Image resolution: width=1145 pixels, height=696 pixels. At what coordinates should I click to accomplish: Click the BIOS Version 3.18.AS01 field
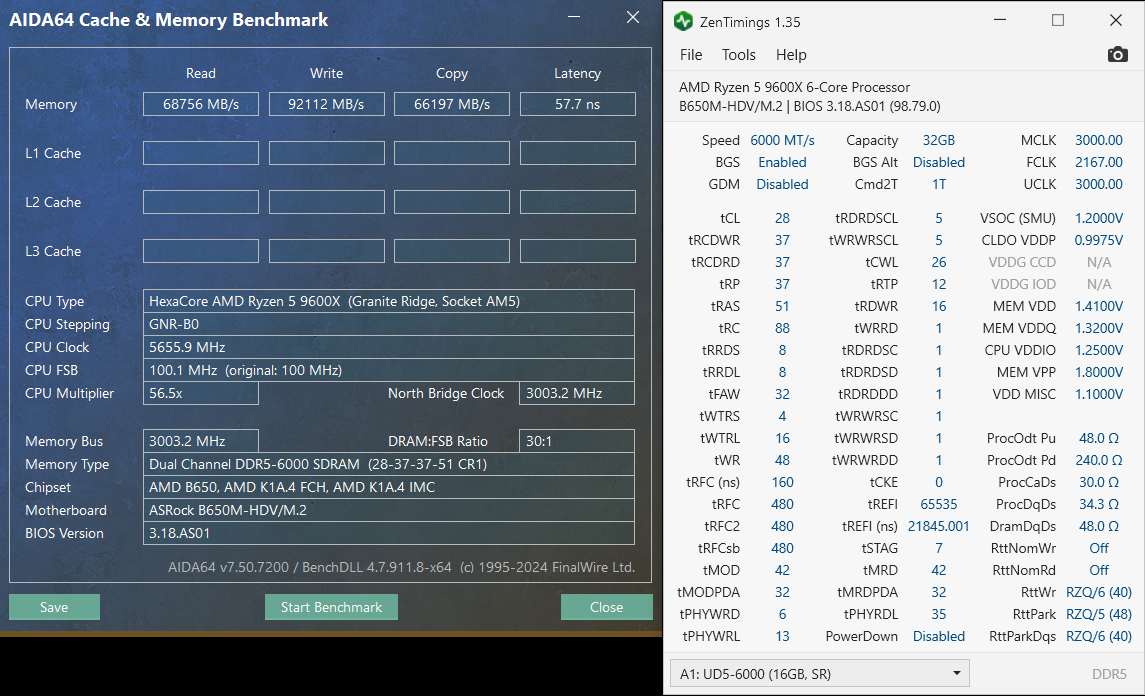388,533
